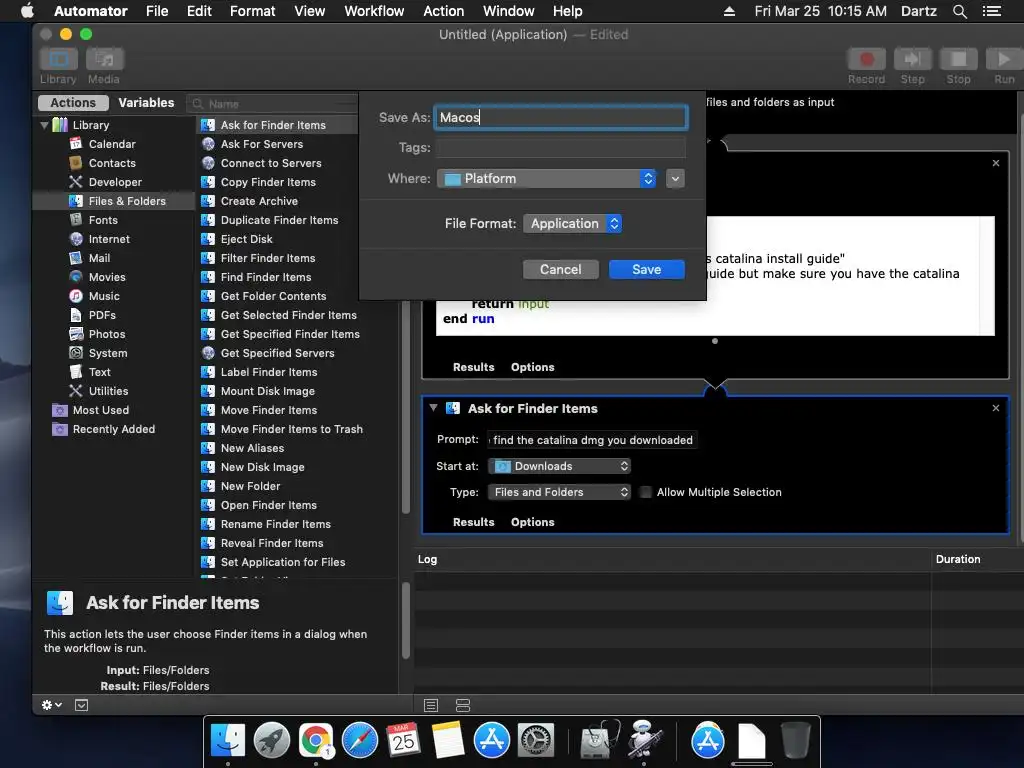Click the Stop toolbar icon
Viewport: 1024px width, 768px height.
958,59
